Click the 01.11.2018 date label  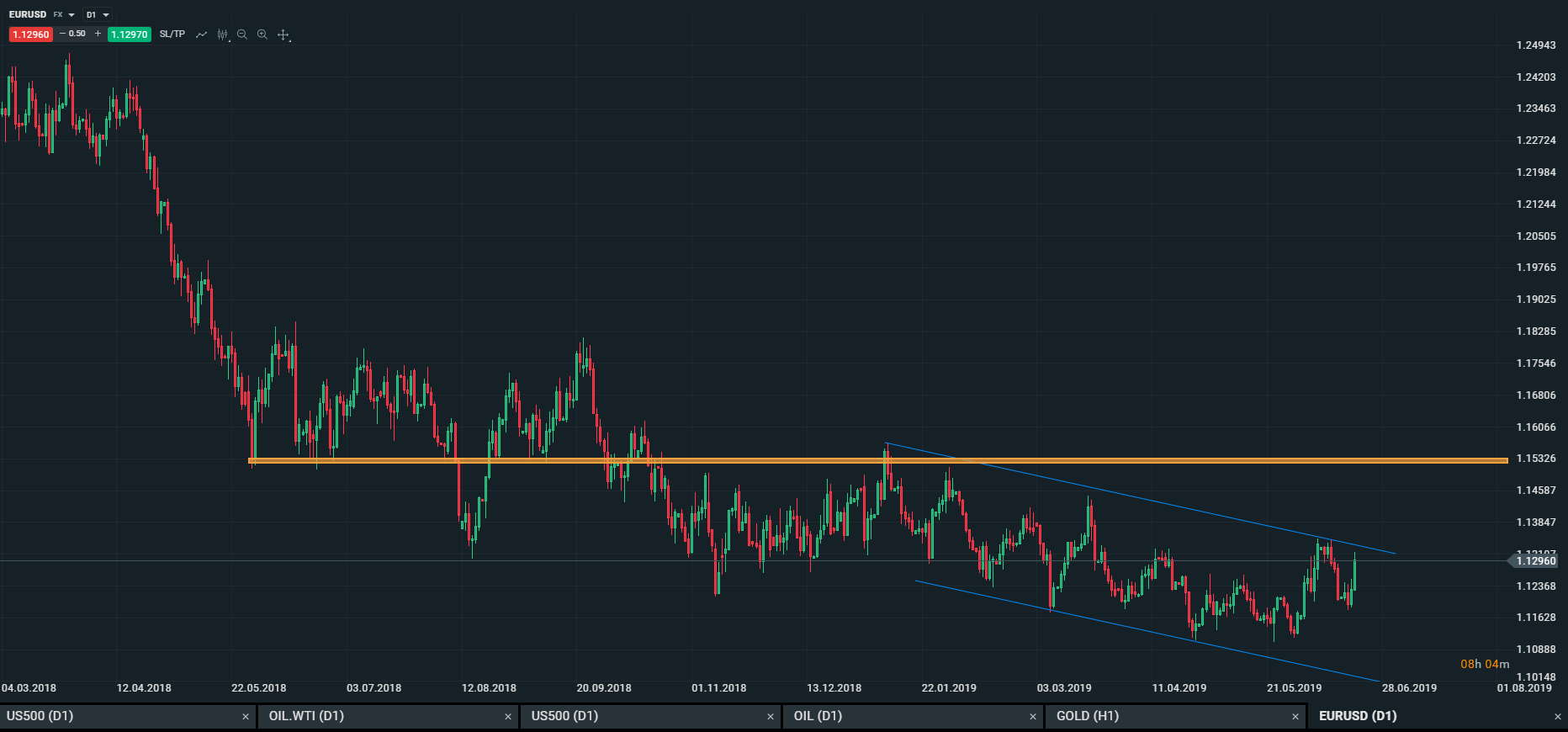click(x=719, y=688)
